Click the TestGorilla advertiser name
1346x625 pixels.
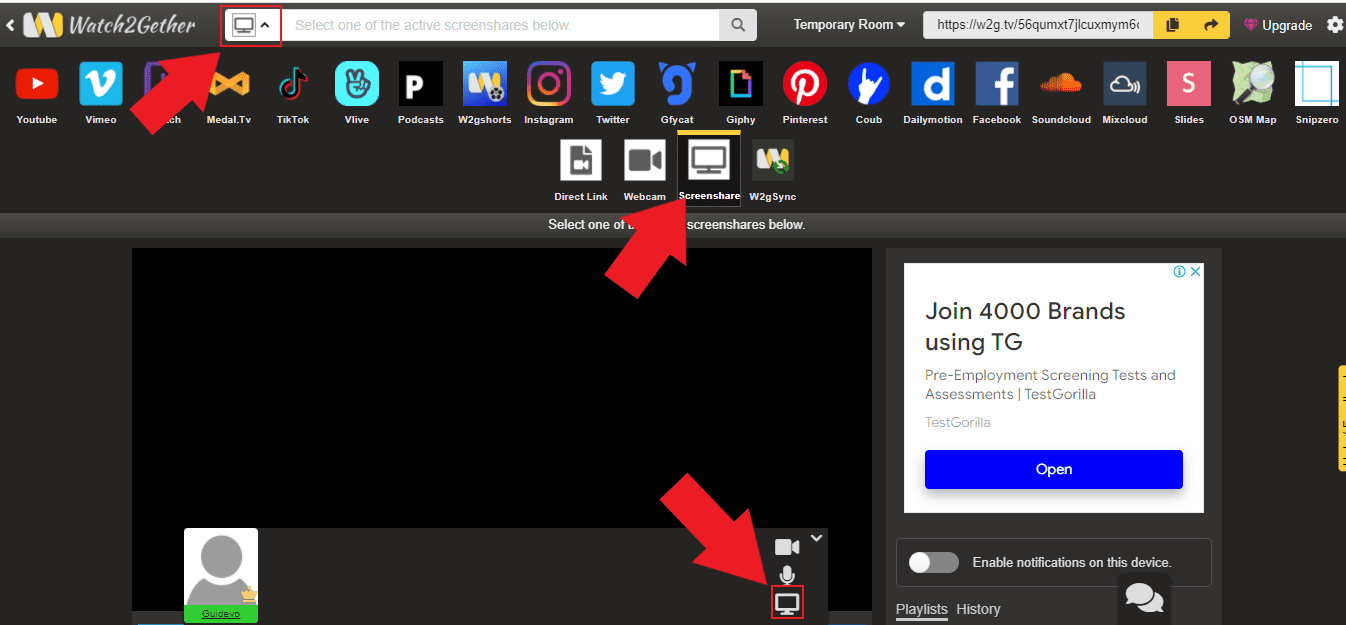tap(958, 422)
